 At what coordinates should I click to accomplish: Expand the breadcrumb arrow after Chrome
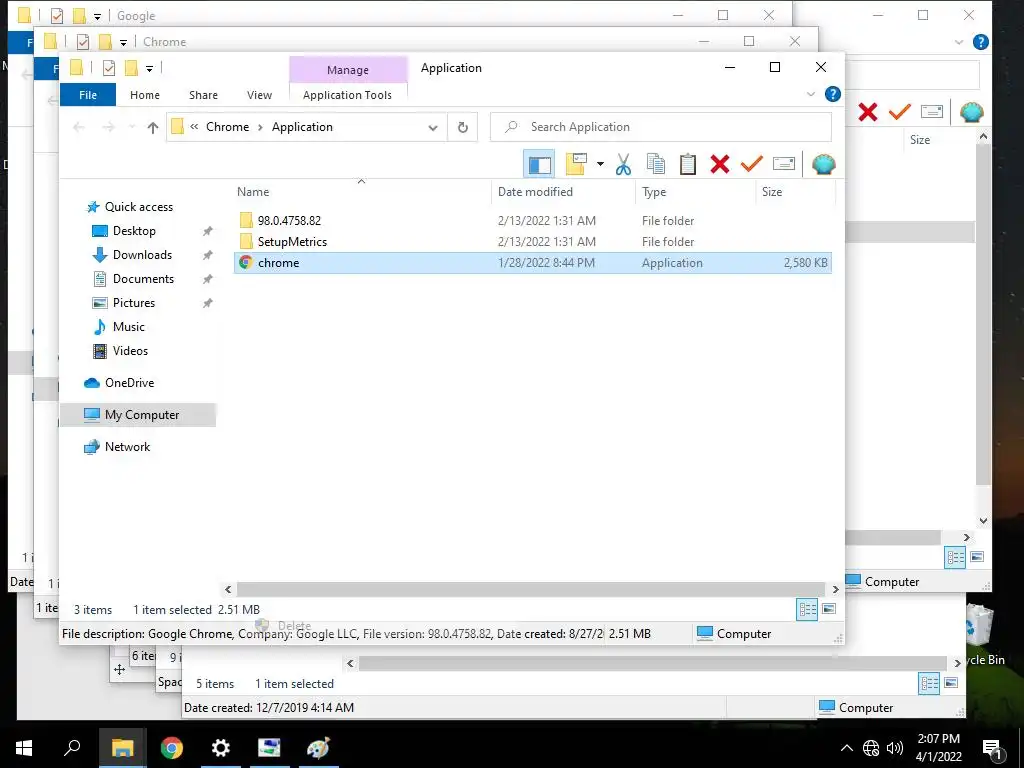260,127
